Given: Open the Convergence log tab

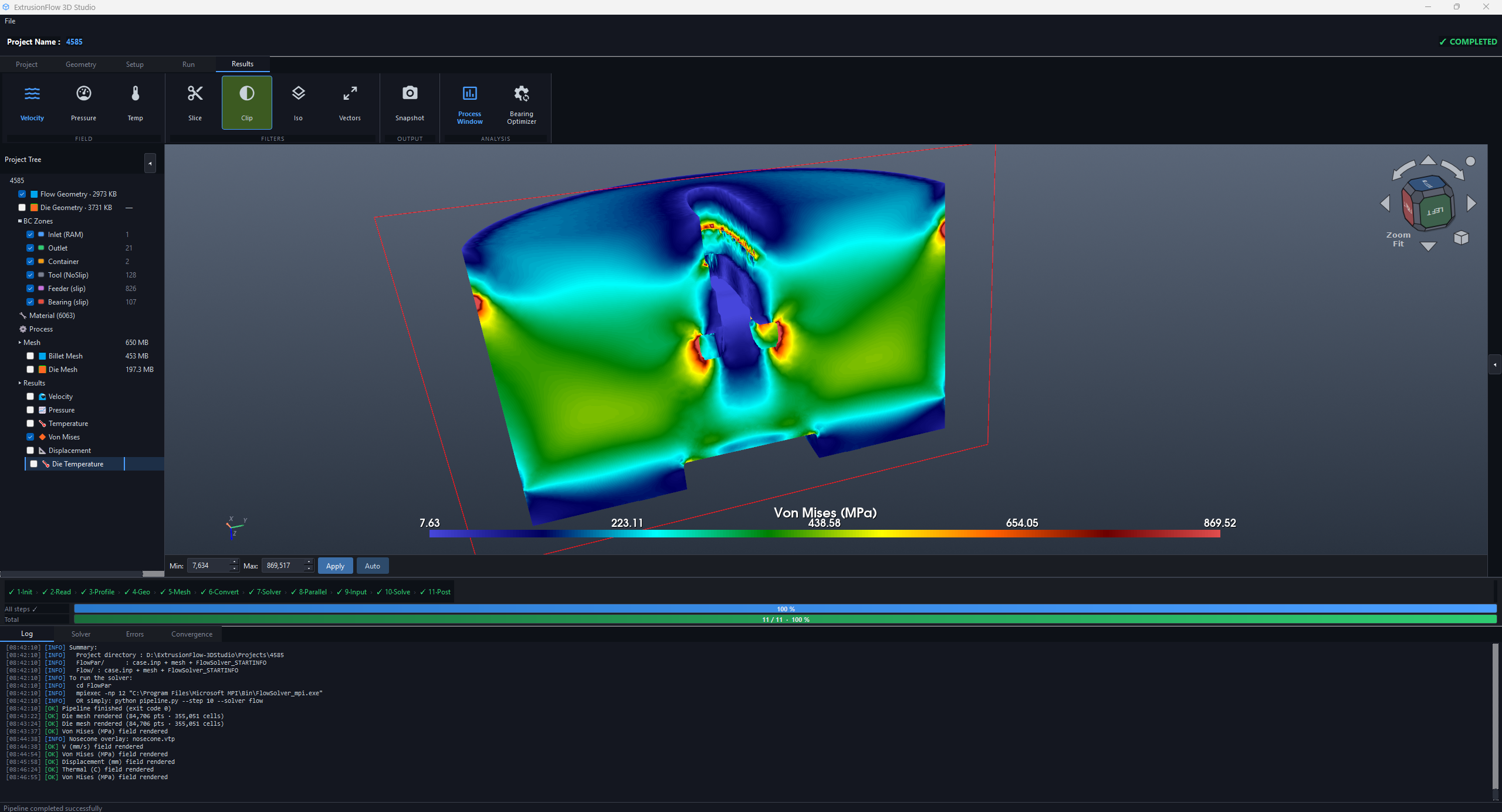Looking at the screenshot, I should (192, 634).
